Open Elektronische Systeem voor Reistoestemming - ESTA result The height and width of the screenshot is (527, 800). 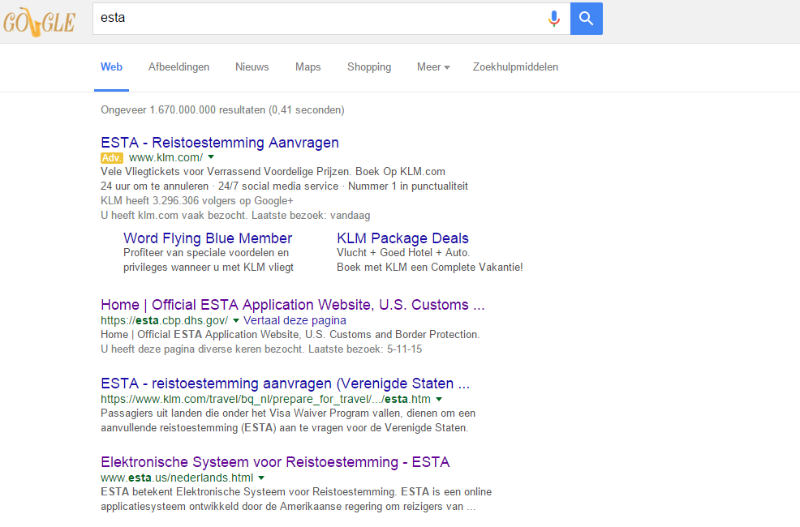tap(275, 462)
